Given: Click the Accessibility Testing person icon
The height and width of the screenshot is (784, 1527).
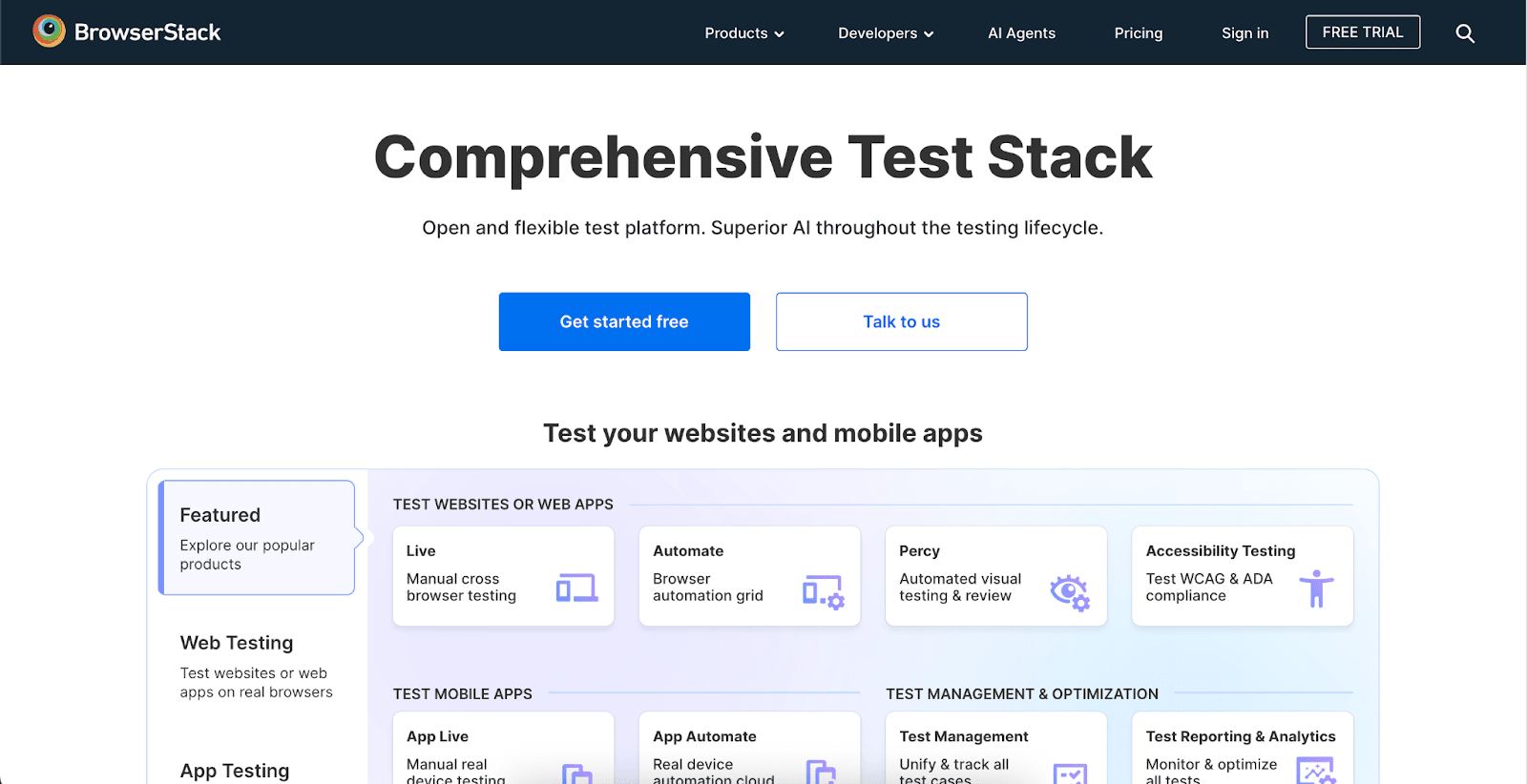Looking at the screenshot, I should tap(1316, 588).
